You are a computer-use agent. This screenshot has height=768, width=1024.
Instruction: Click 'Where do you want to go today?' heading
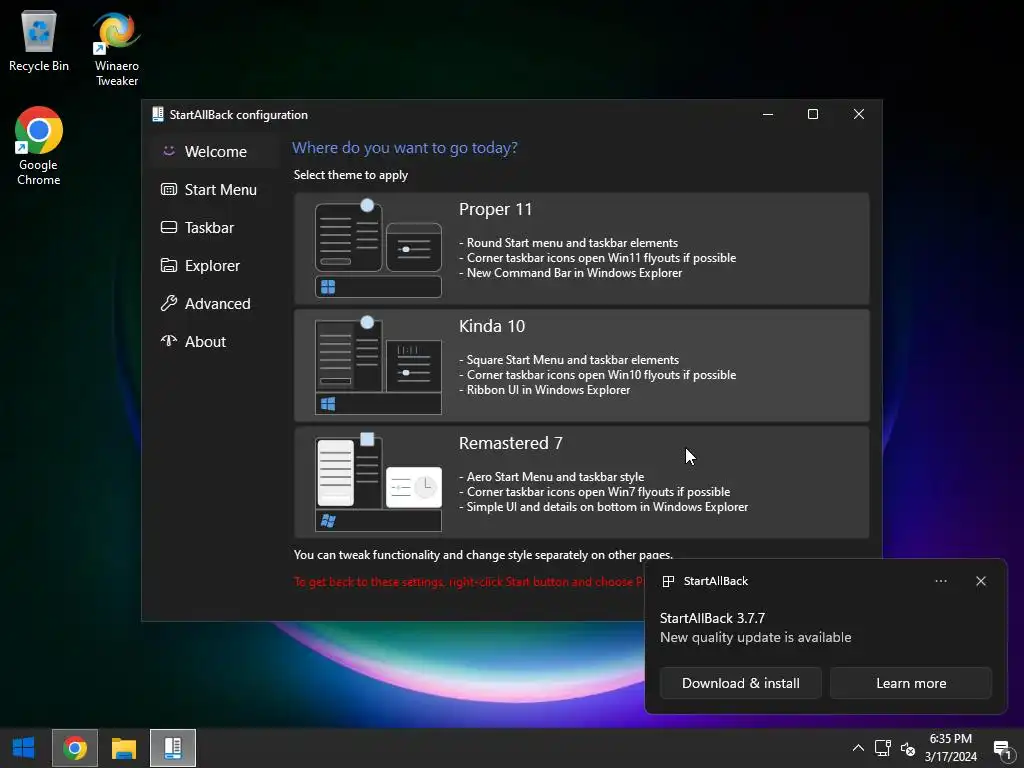coord(404,148)
